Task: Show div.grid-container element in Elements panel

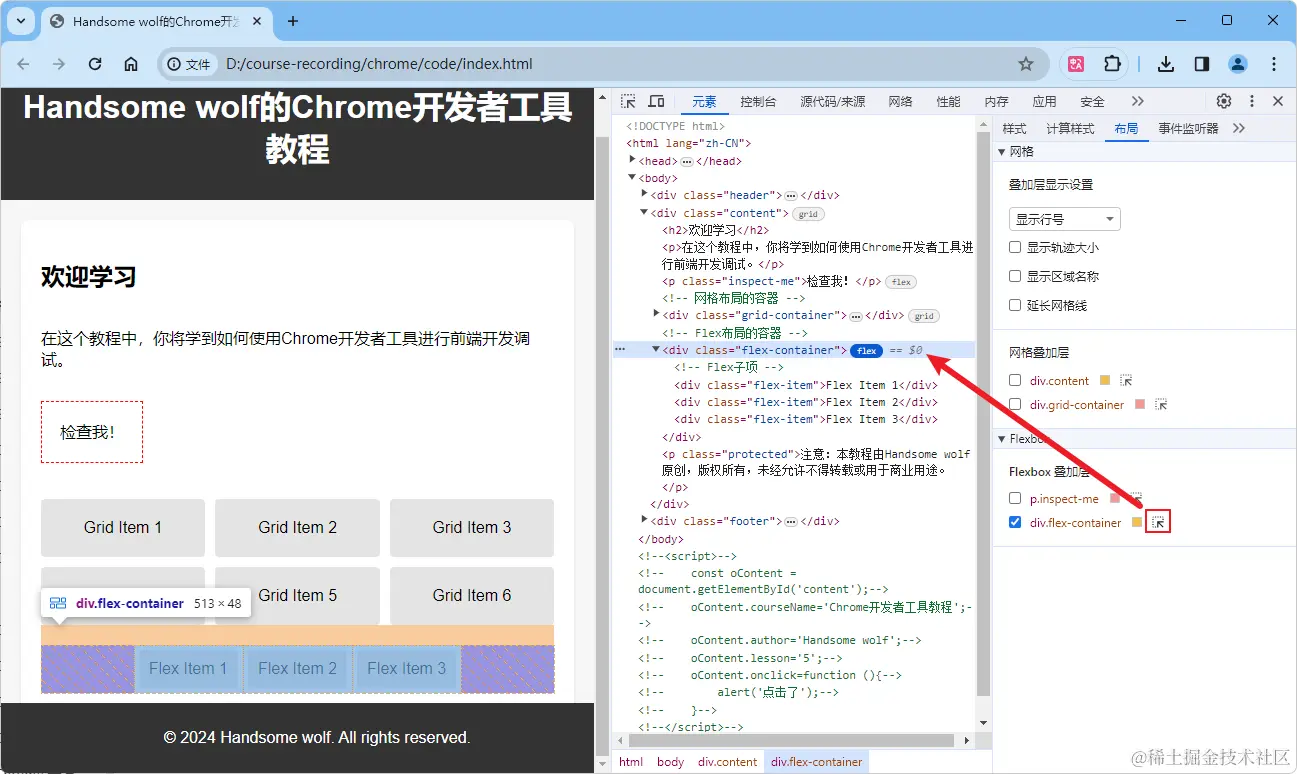Action: (x=1161, y=405)
